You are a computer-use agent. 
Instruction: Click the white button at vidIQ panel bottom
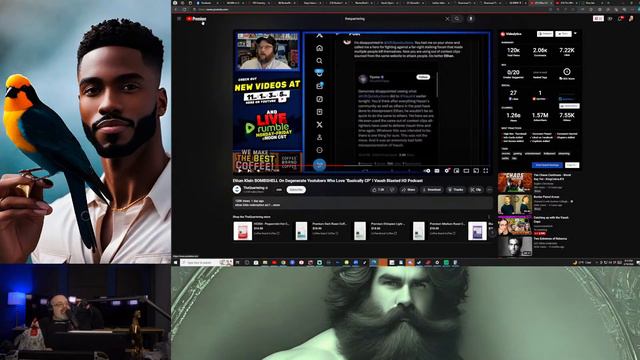coord(572,165)
